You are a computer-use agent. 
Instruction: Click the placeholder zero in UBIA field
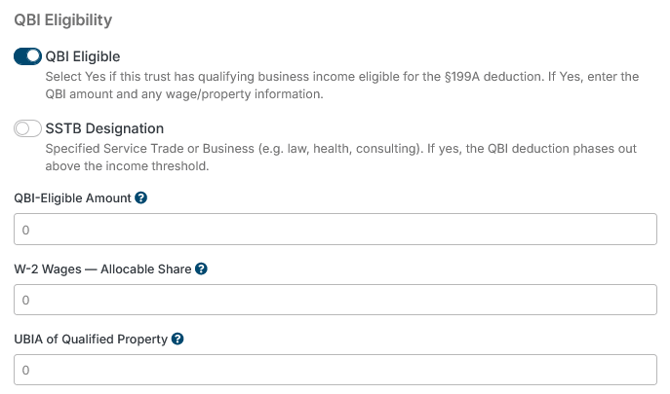(x=26, y=370)
